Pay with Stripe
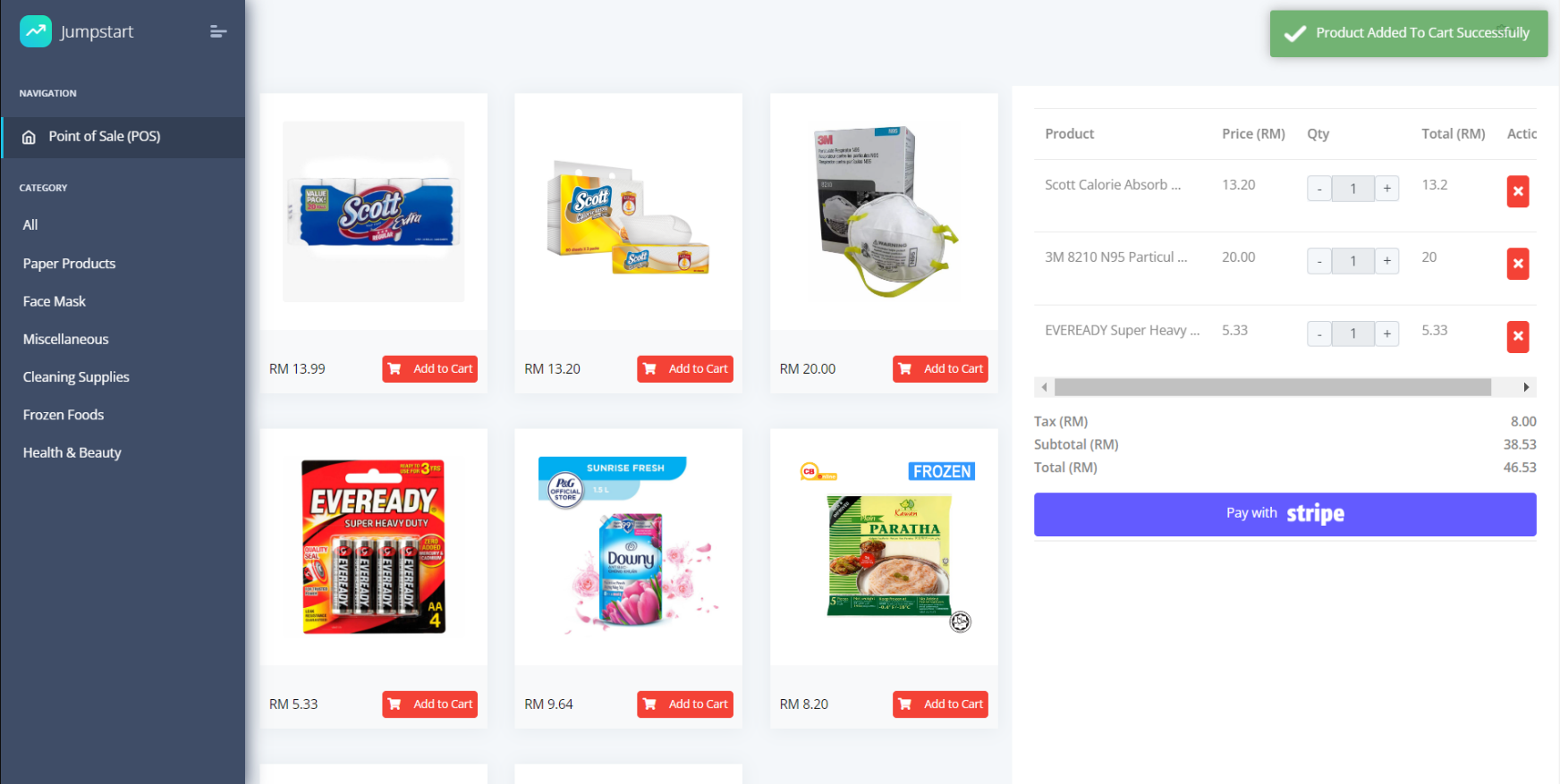Viewport: 1560px width, 784px height. 1284,514
